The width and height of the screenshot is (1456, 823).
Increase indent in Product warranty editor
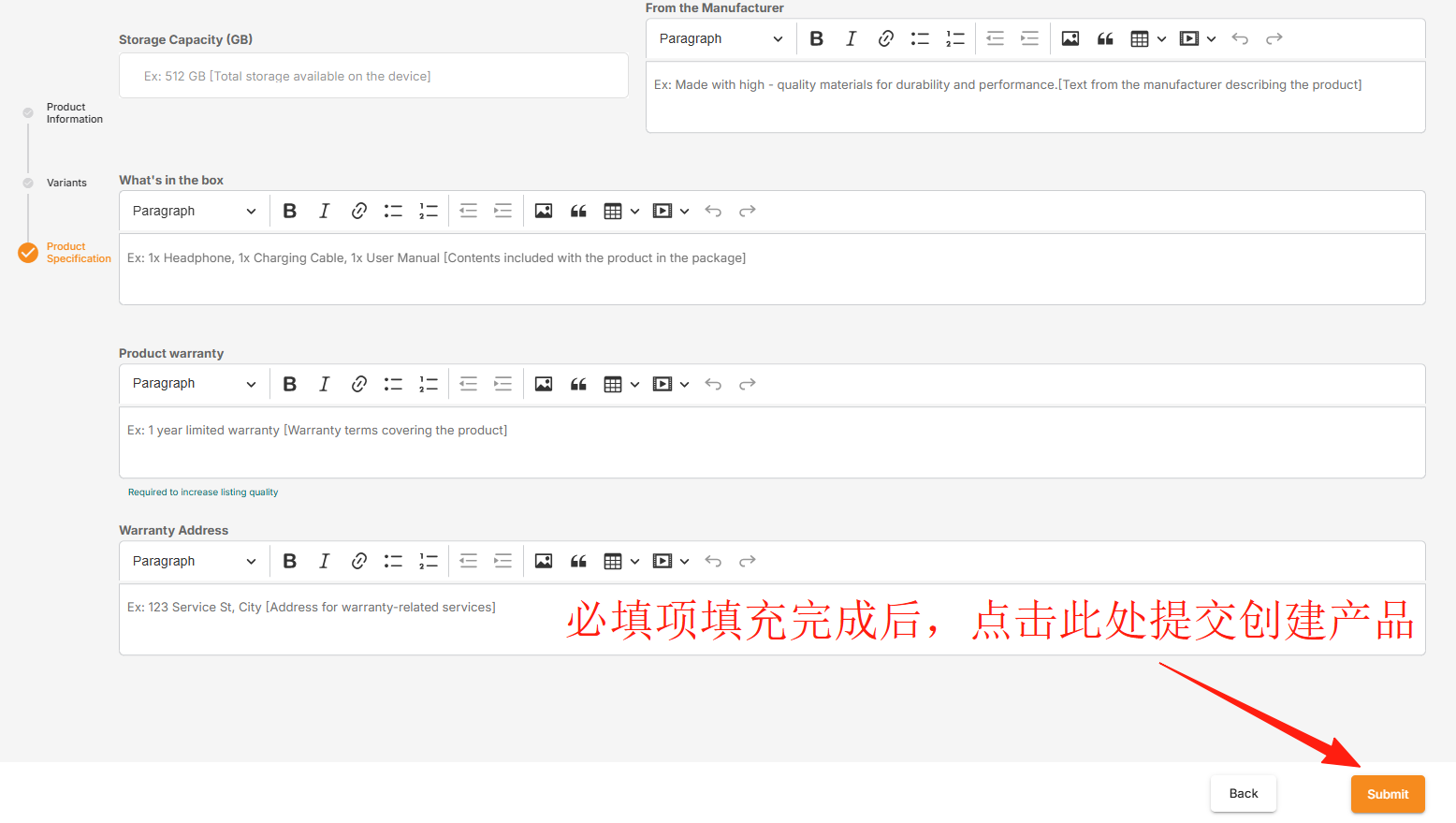tap(502, 384)
